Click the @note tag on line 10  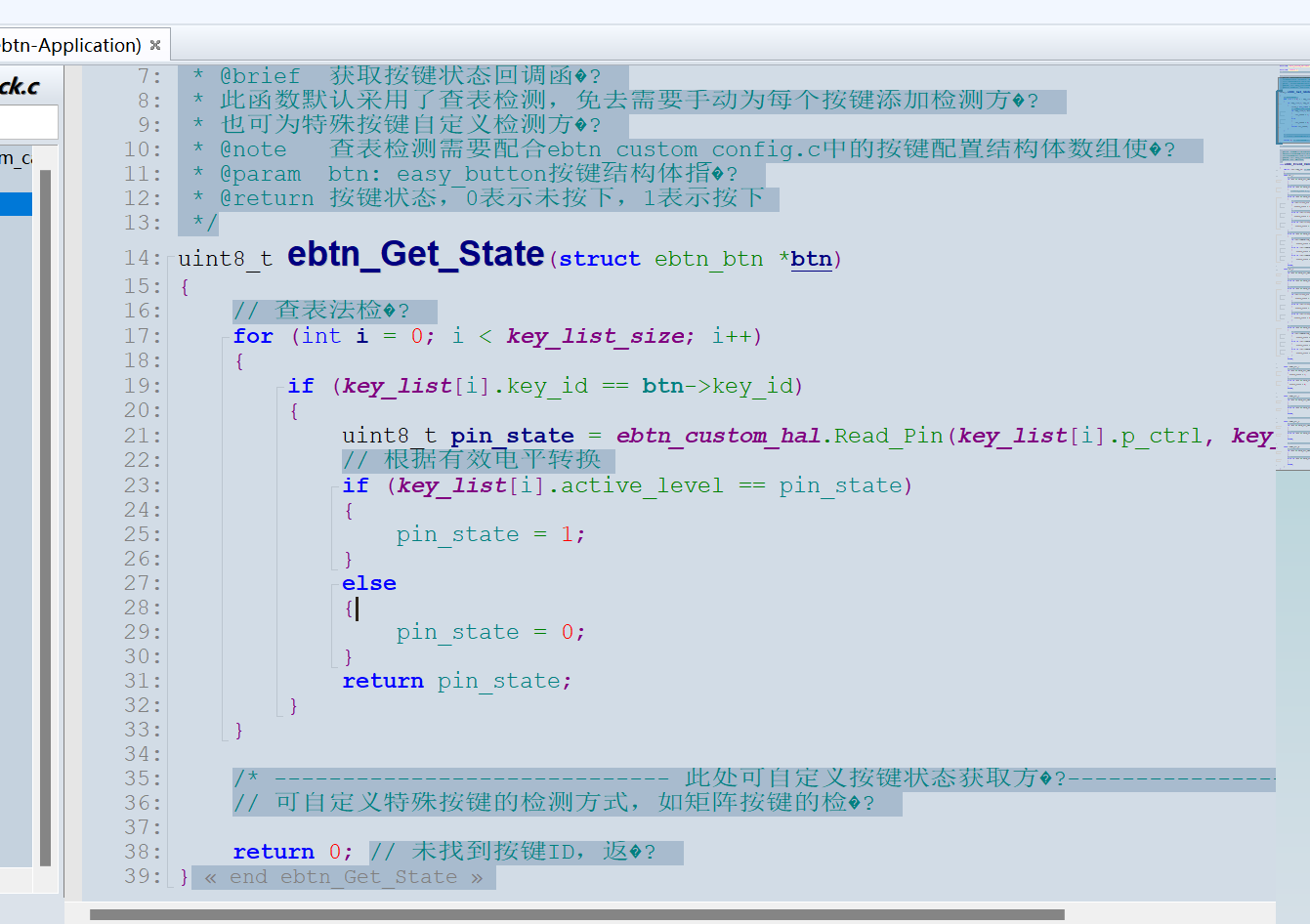(x=253, y=149)
